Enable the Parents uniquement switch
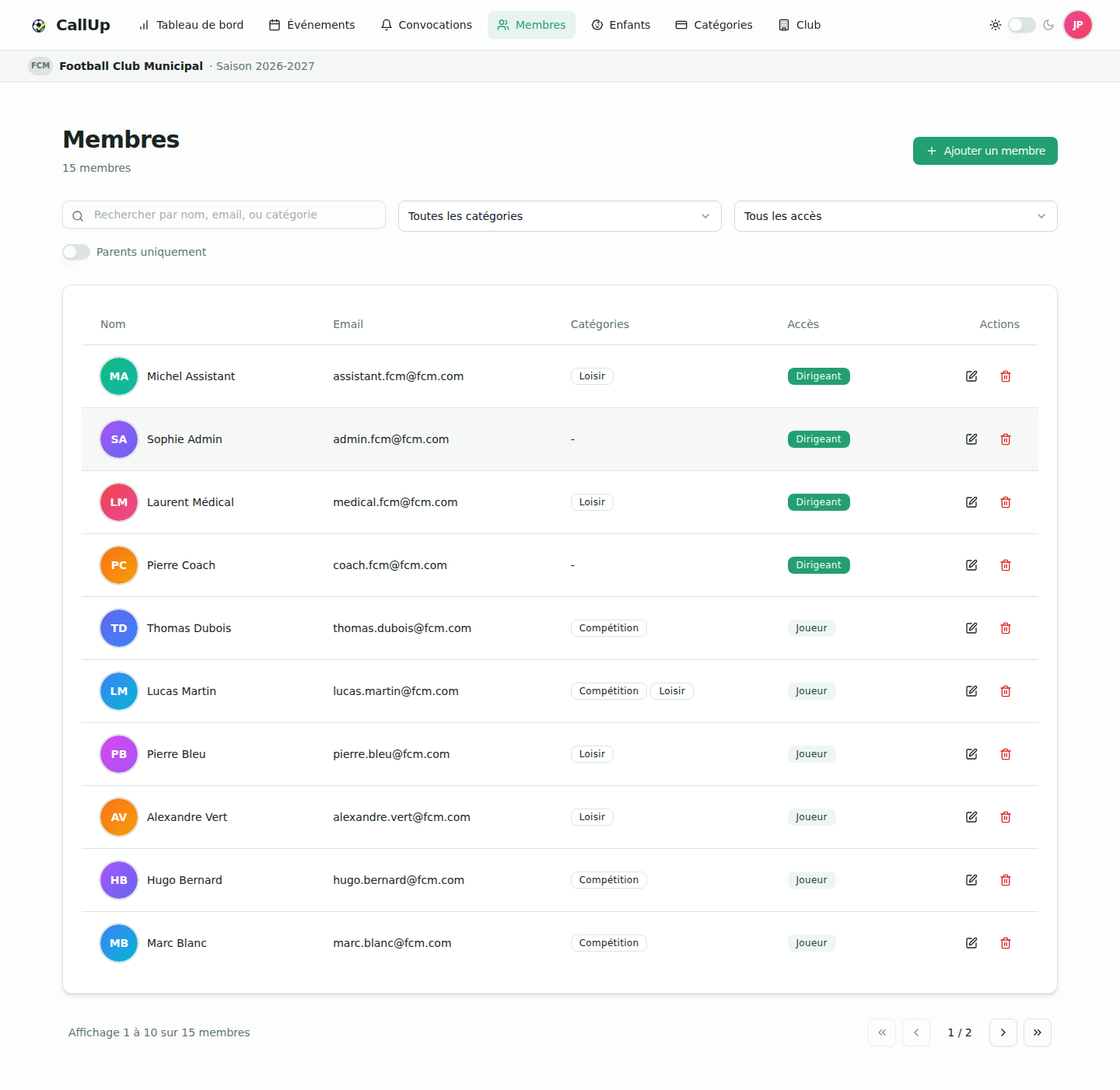1120x1090 pixels. pyautogui.click(x=76, y=252)
